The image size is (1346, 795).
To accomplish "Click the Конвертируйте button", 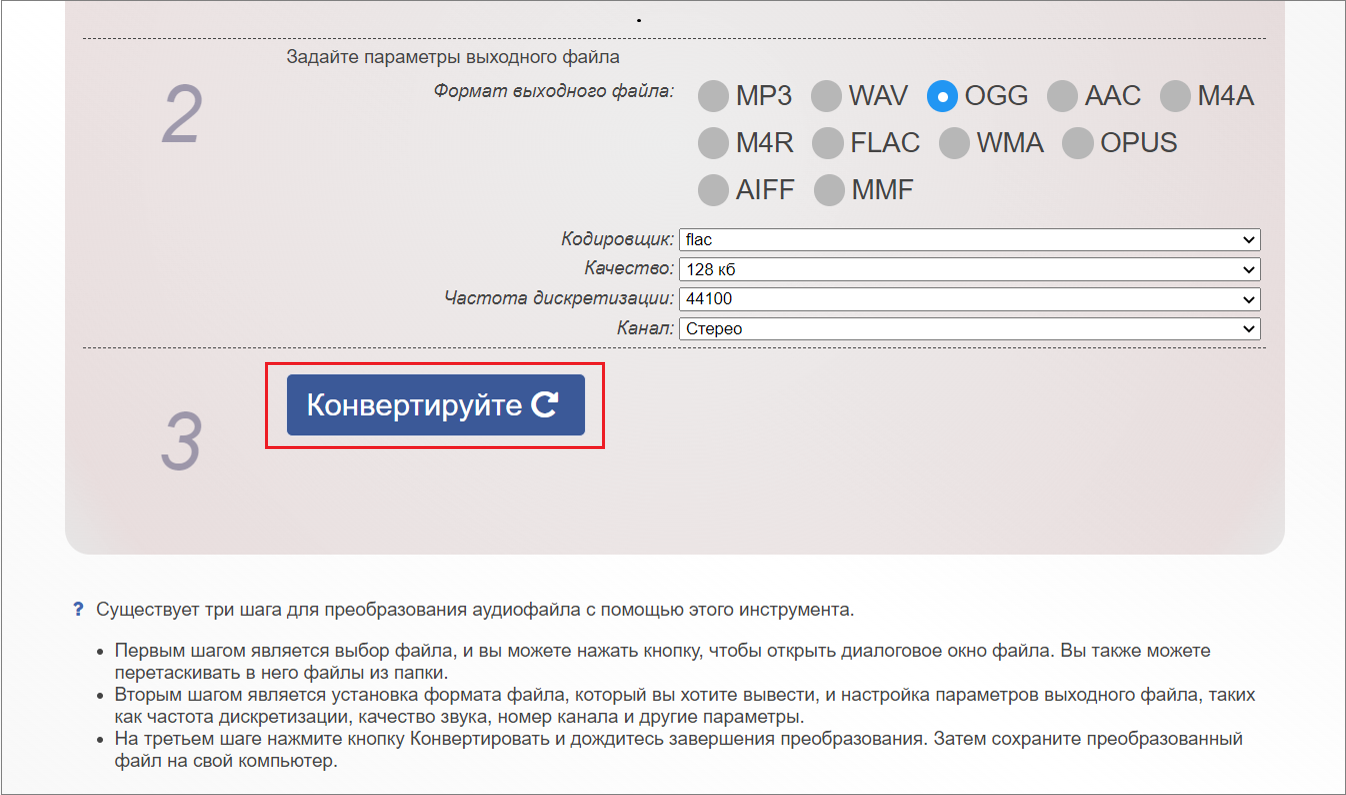I will coord(435,405).
